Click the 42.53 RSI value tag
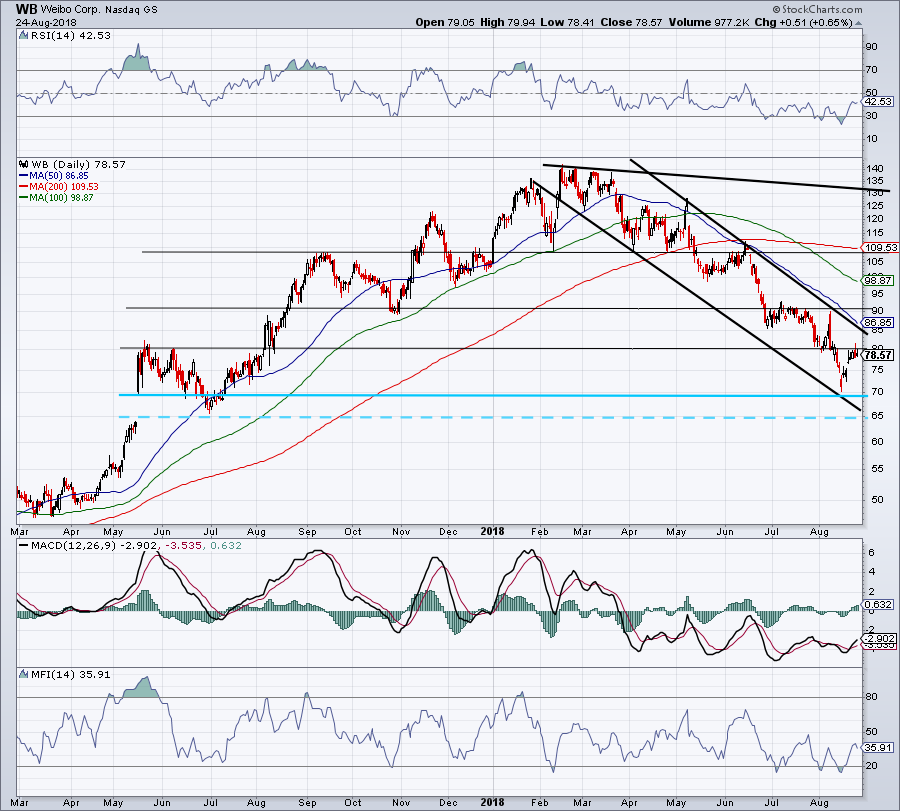The width and height of the screenshot is (900, 811). click(x=876, y=101)
